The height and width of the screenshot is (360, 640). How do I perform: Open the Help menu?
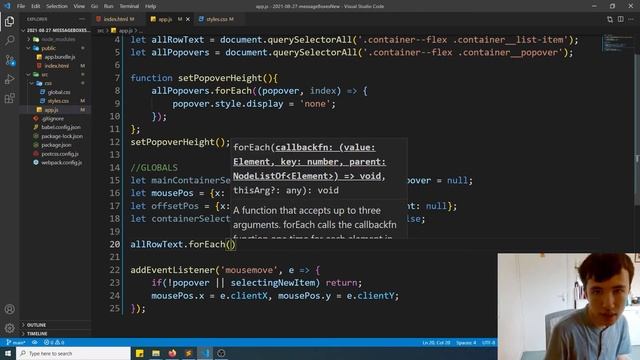pos(151,6)
